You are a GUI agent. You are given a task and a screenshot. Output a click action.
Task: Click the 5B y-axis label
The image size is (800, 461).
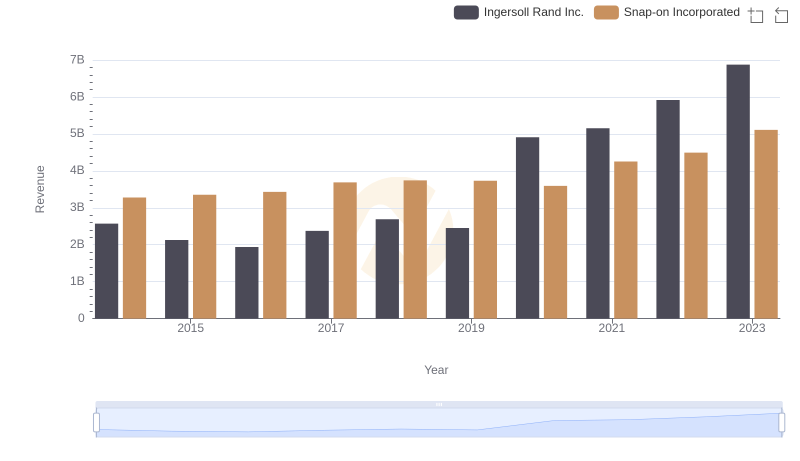[77, 134]
